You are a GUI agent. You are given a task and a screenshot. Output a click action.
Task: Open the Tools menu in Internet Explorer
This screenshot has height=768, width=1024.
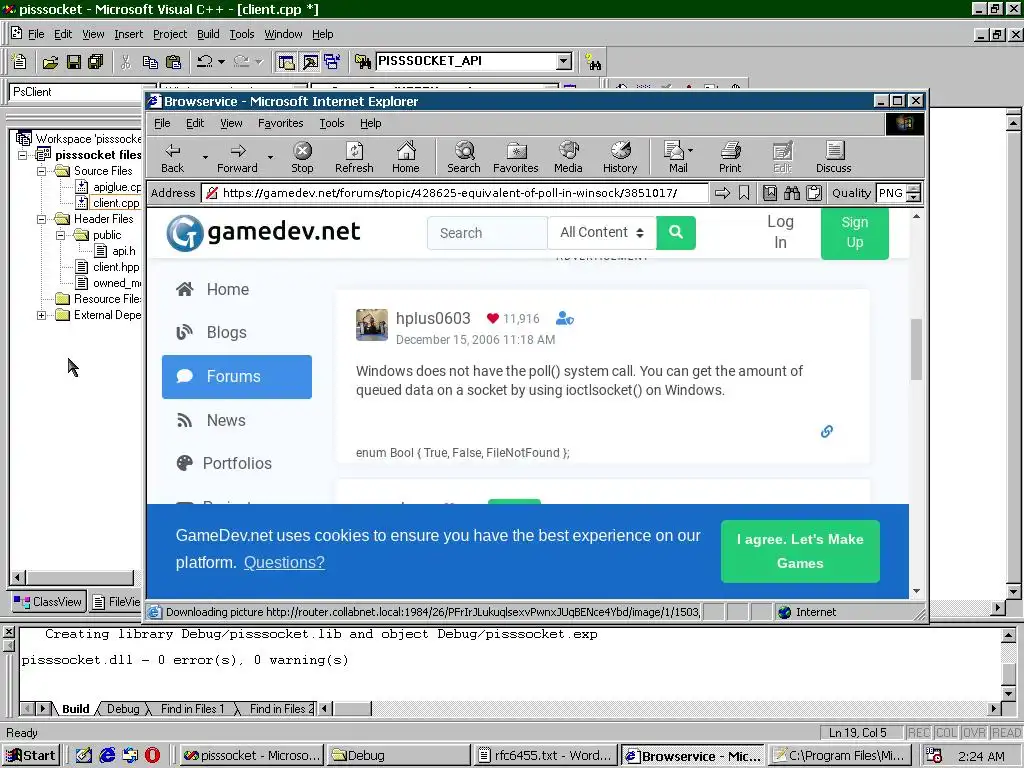[x=332, y=123]
